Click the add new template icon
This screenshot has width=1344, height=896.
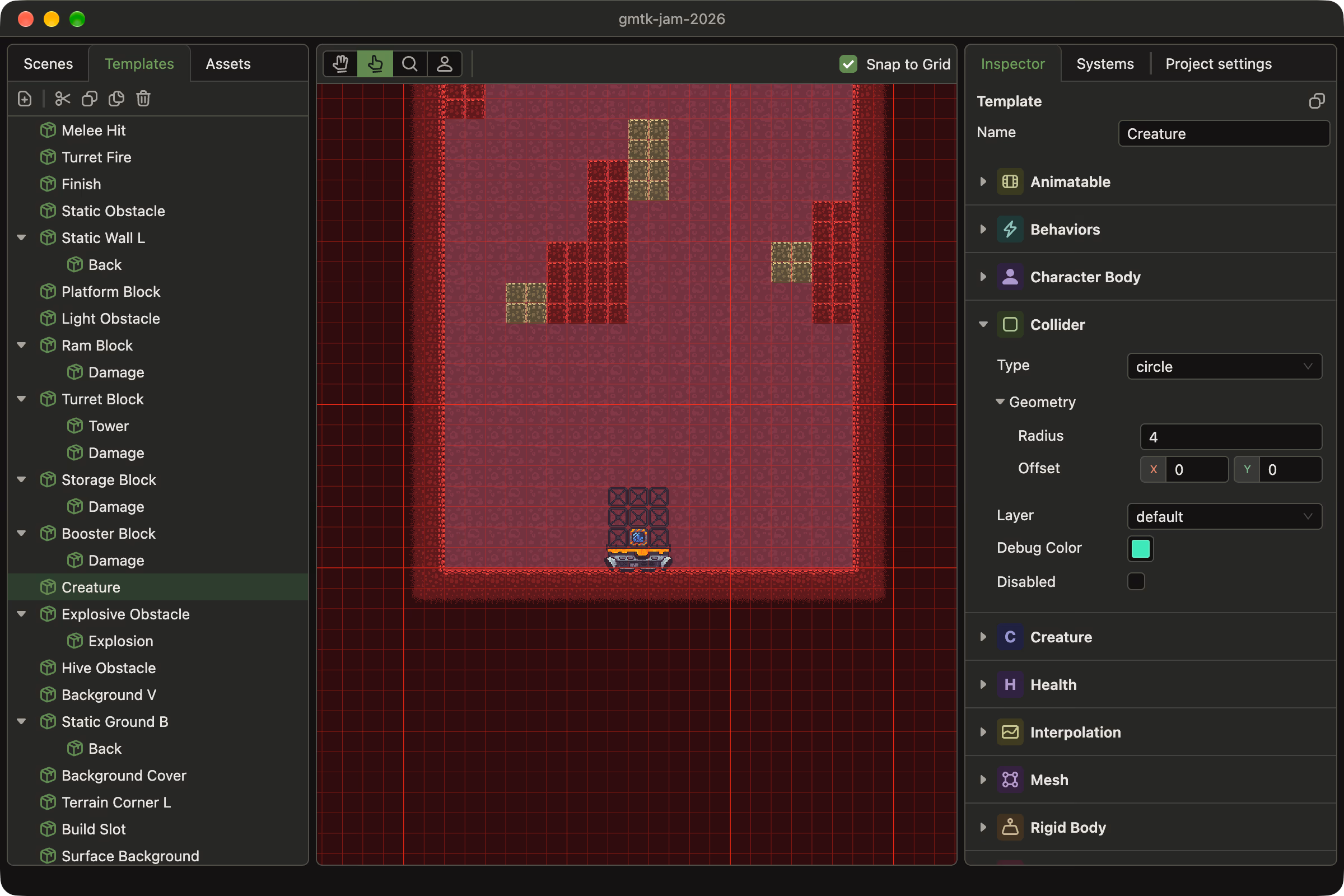25,99
